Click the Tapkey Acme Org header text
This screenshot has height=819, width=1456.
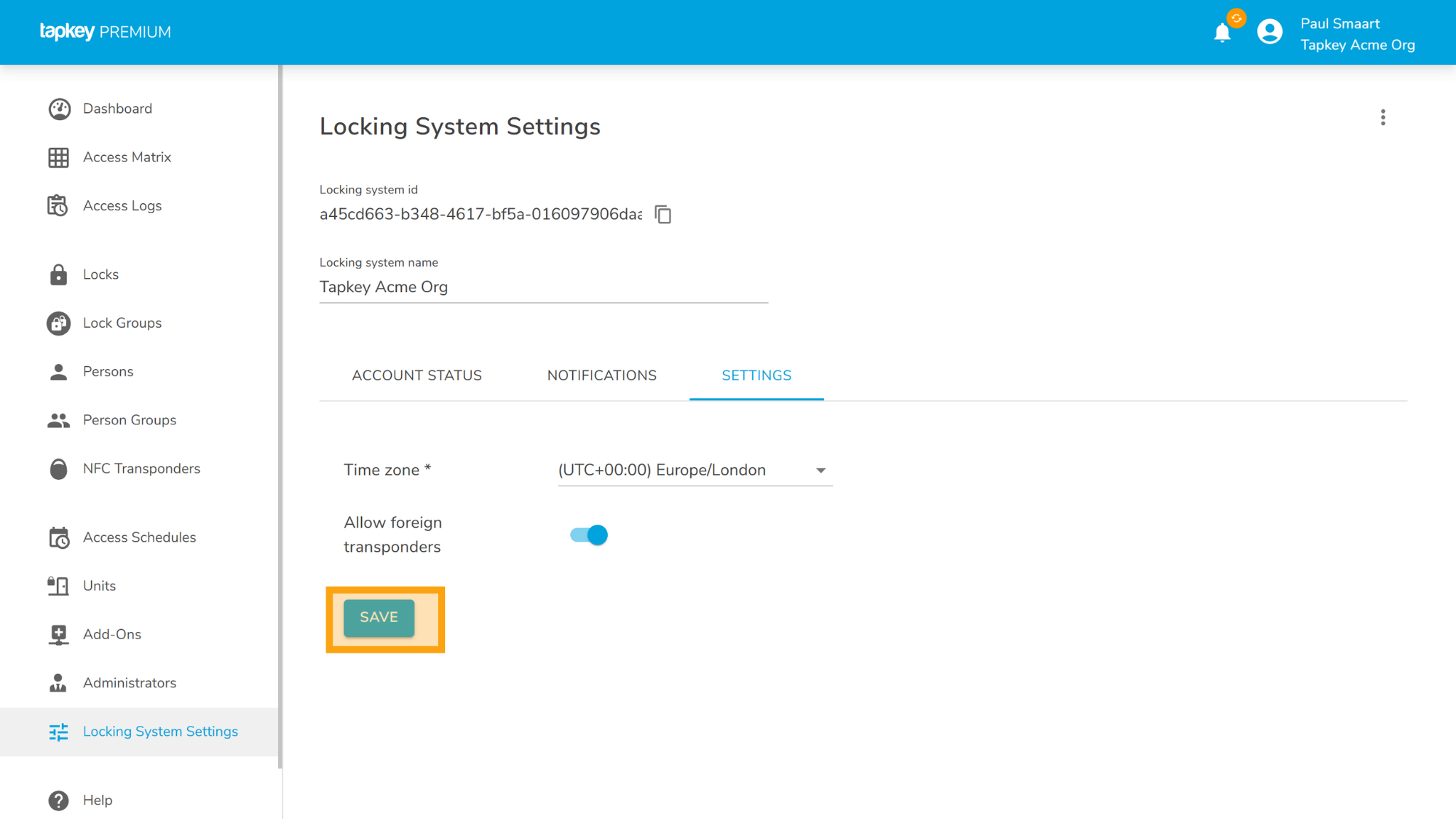pos(1358,45)
